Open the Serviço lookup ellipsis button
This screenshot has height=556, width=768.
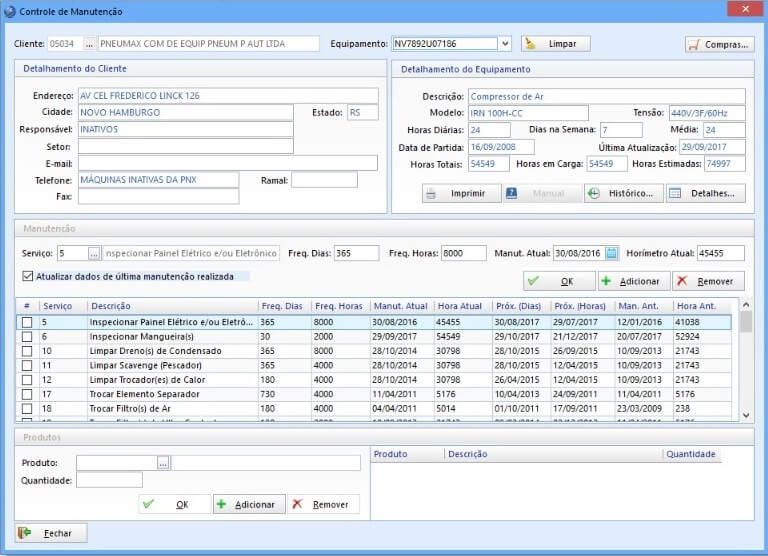(x=95, y=253)
